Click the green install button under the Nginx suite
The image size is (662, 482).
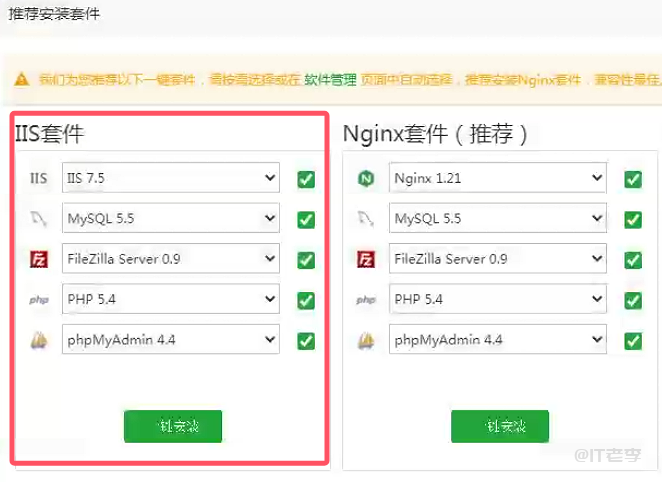[x=500, y=426]
